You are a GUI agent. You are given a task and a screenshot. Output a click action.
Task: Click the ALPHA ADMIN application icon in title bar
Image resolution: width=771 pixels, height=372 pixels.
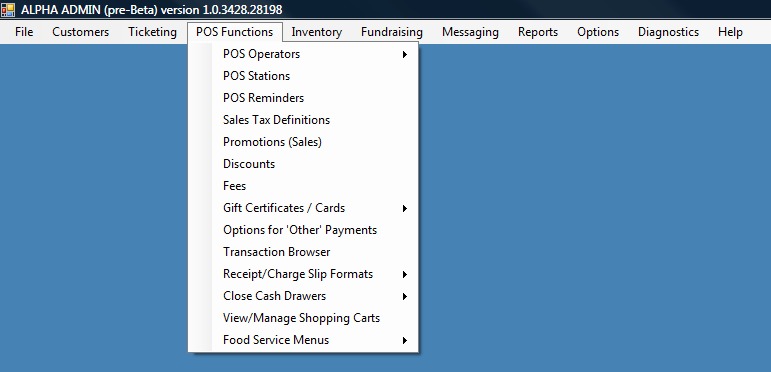[x=8, y=10]
